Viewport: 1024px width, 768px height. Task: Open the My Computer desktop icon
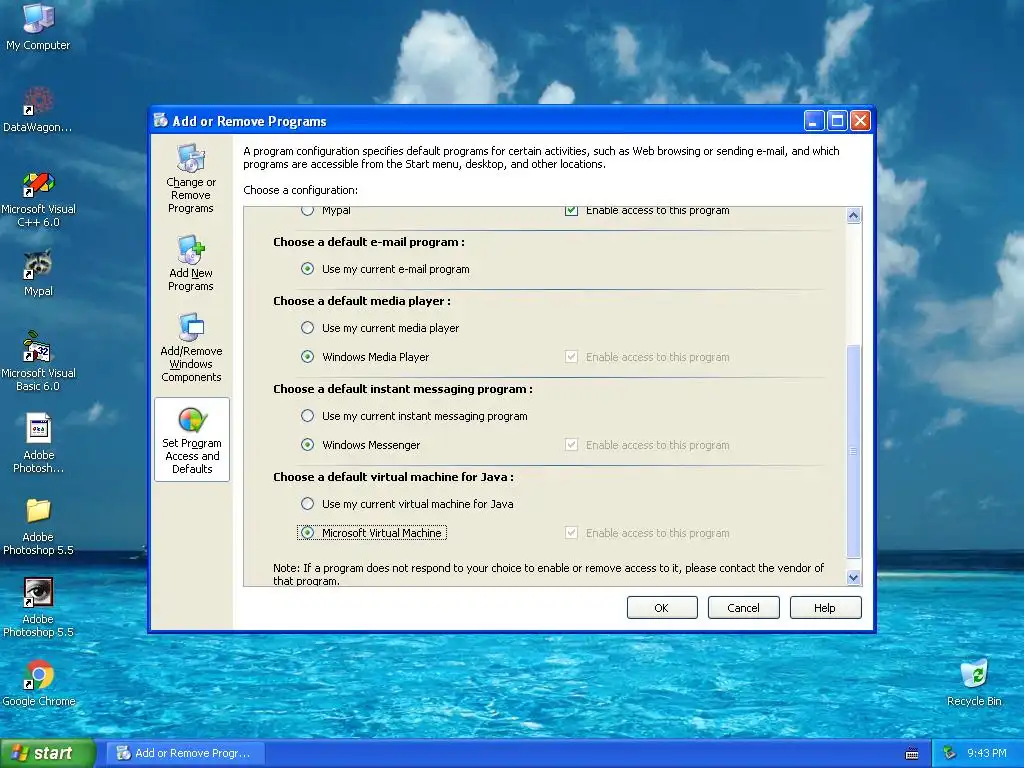tap(38, 26)
